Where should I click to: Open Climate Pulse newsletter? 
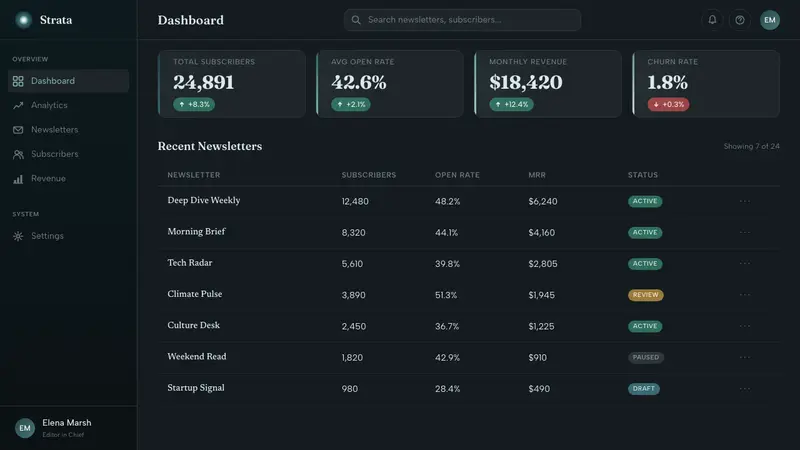coord(195,294)
